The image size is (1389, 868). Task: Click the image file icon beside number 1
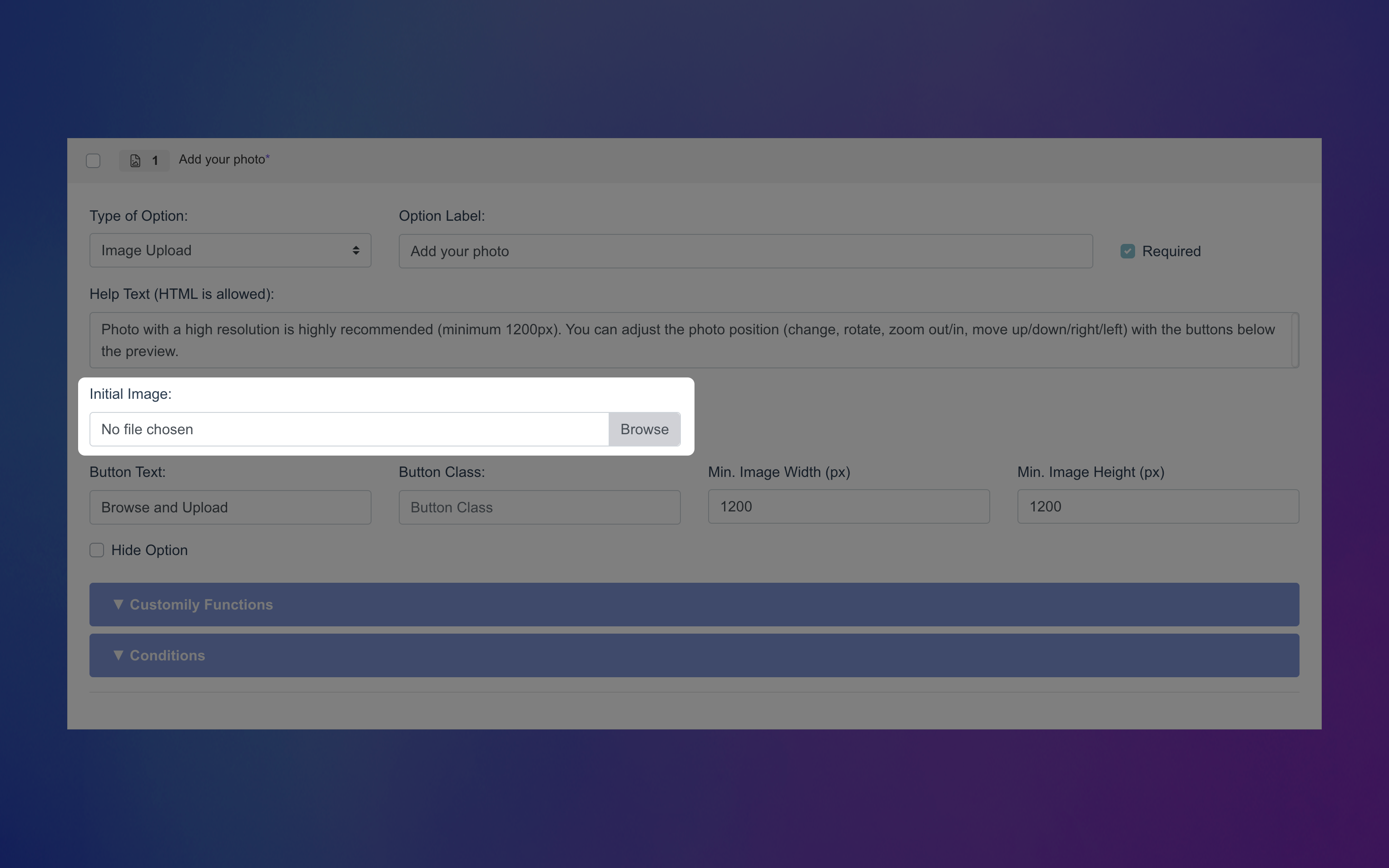135,161
